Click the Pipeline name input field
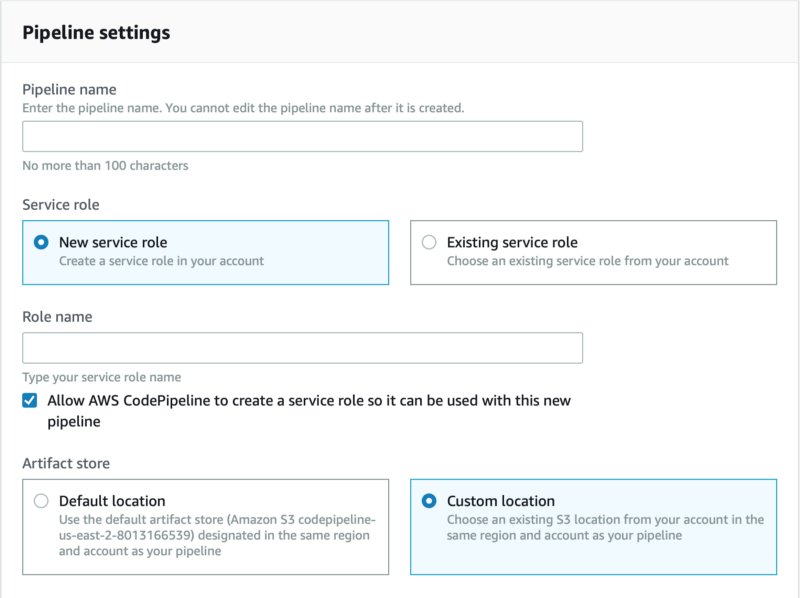 pyautogui.click(x=302, y=137)
